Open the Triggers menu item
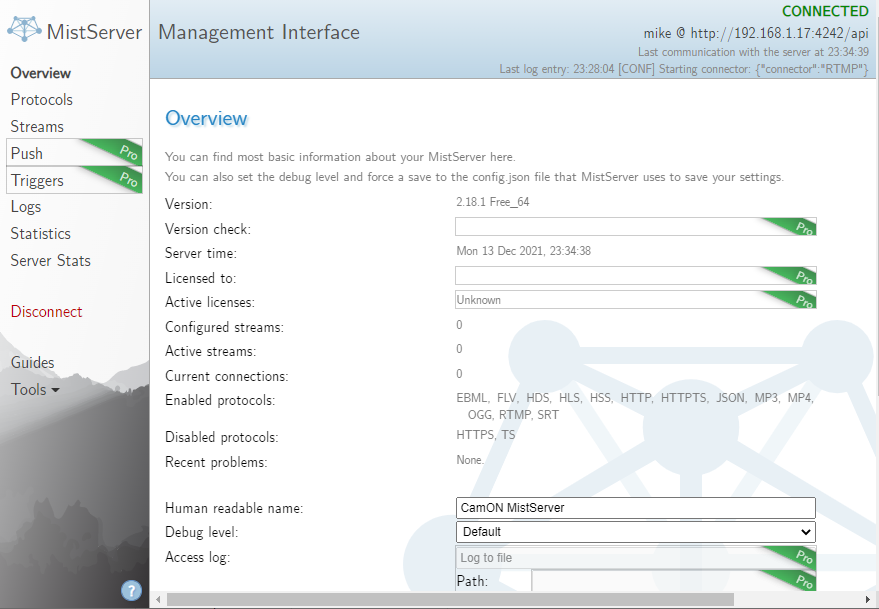The height and width of the screenshot is (609, 879). pos(74,180)
